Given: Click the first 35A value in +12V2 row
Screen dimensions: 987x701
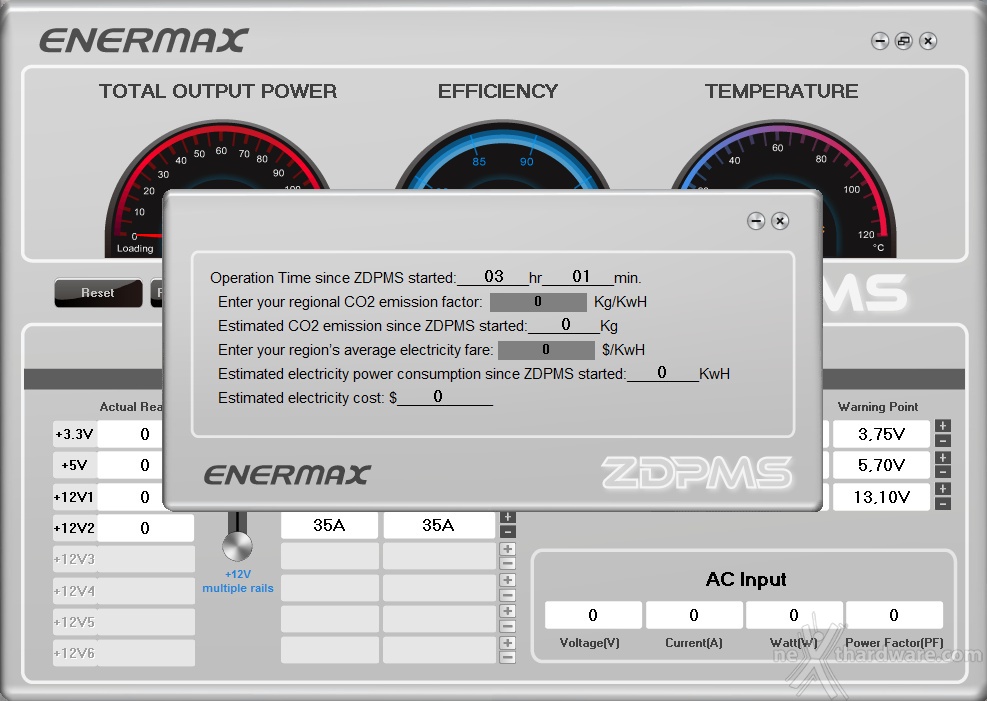Looking at the screenshot, I should coord(329,525).
